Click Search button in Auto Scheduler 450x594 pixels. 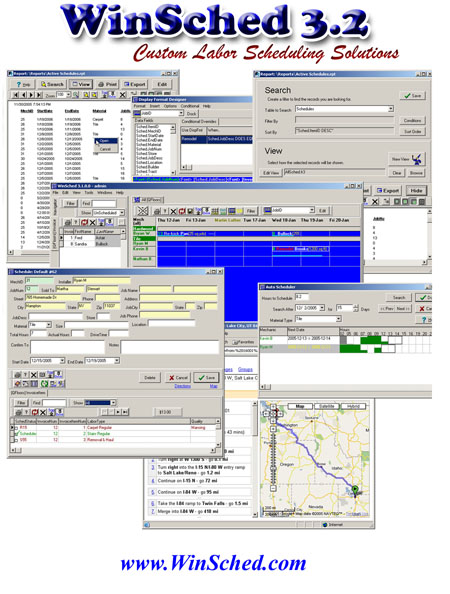[x=398, y=297]
